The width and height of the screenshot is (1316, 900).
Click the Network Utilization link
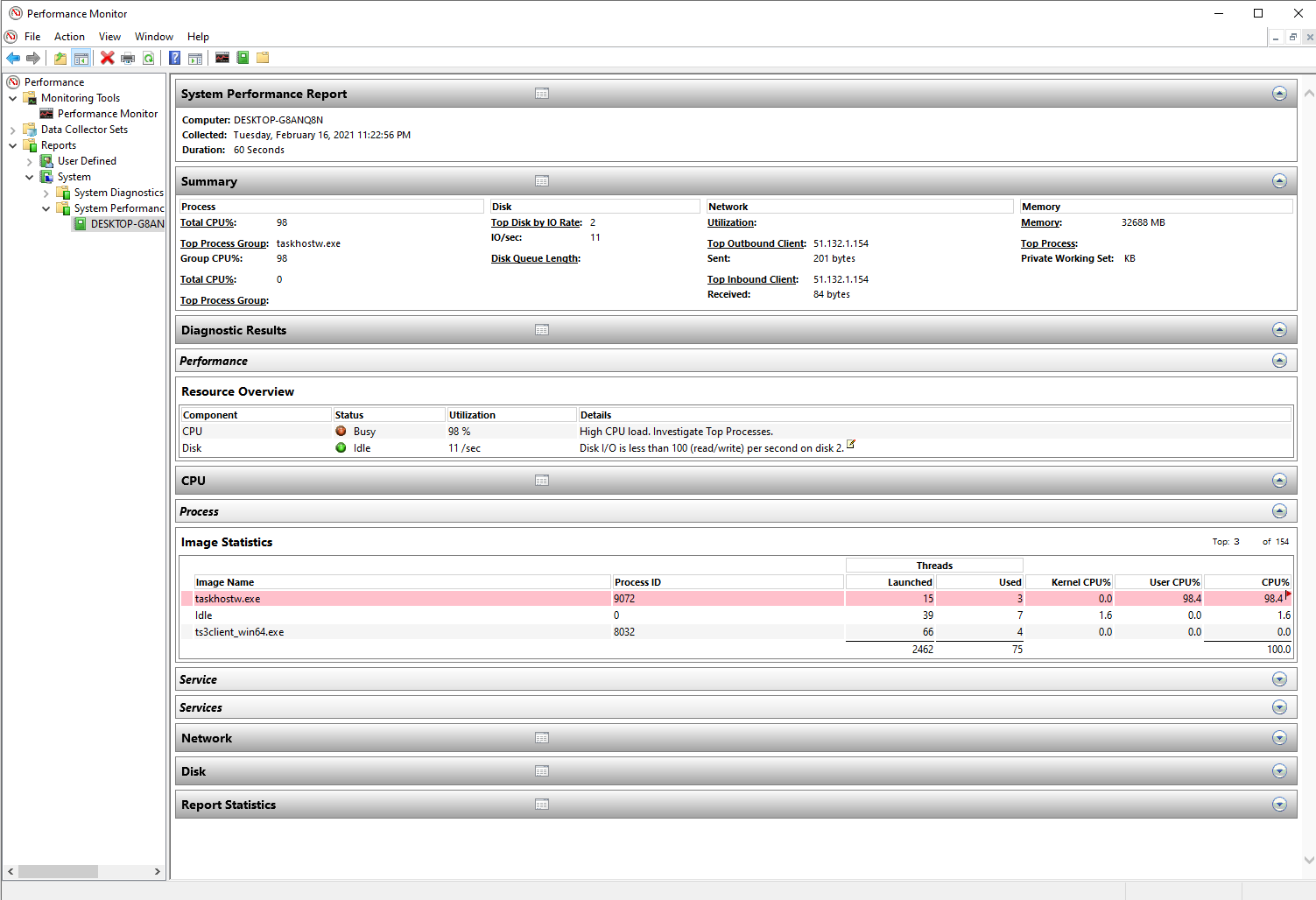click(x=731, y=222)
